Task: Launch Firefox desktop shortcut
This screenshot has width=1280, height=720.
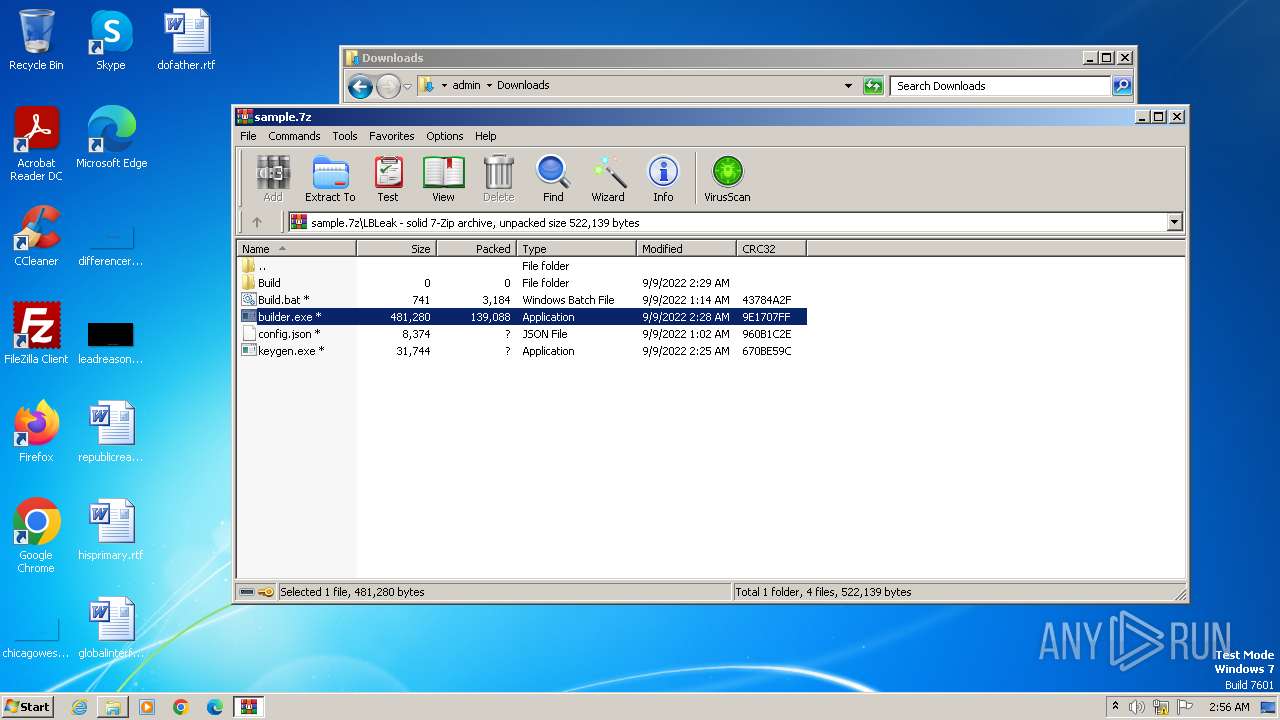Action: coord(36,431)
